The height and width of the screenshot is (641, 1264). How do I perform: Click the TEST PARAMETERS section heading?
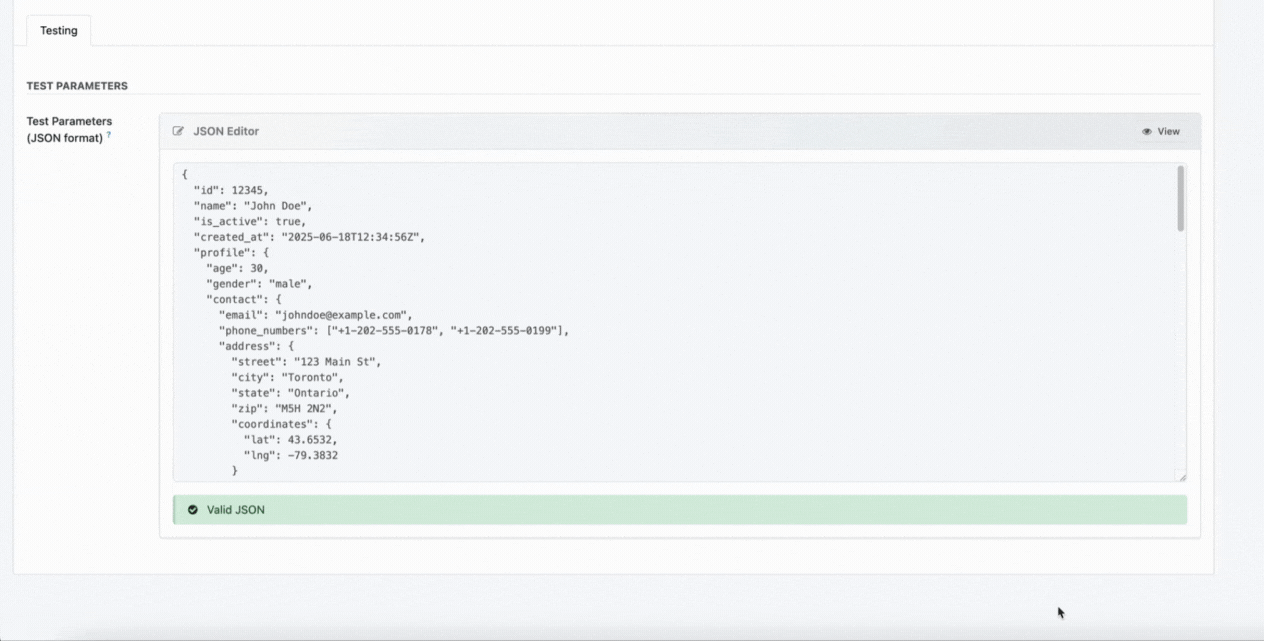(x=77, y=86)
